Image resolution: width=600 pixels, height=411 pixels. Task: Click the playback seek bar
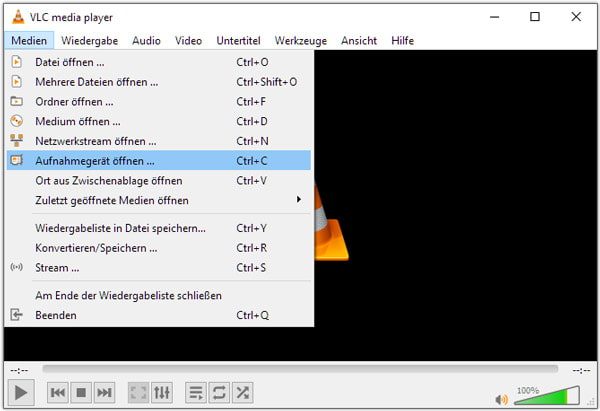300,369
